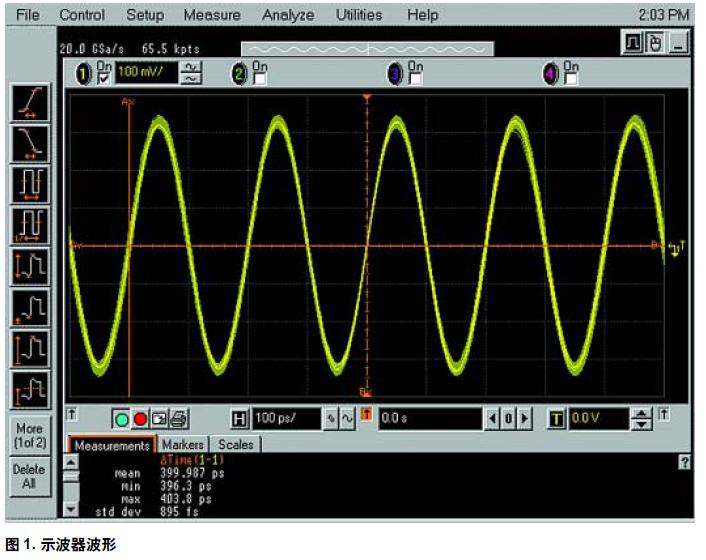Toggle channel 1 On checkbox
706x560 pixels.
point(100,76)
